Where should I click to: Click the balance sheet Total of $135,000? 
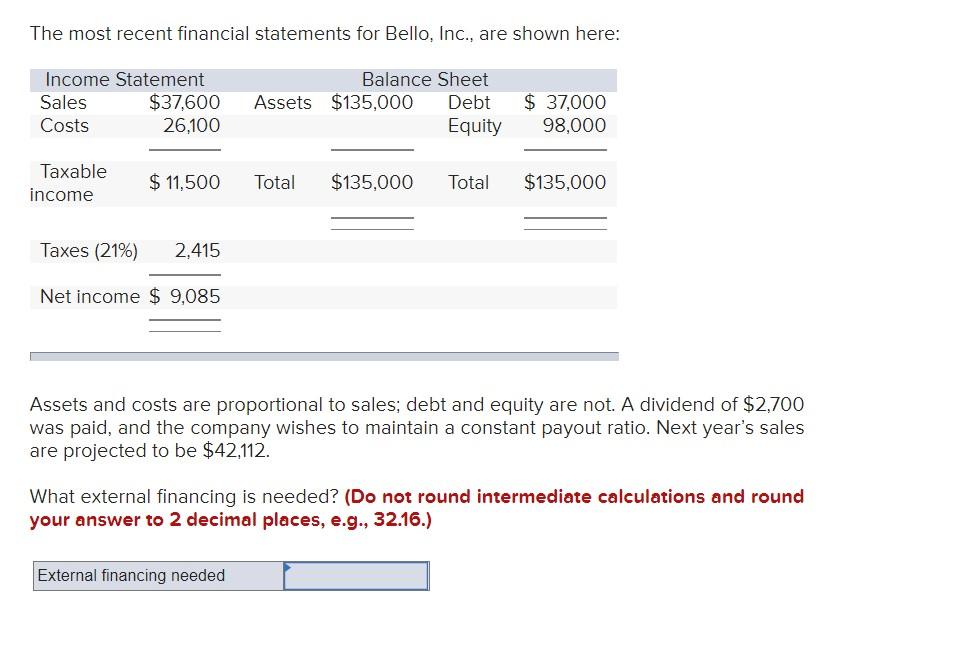(563, 182)
